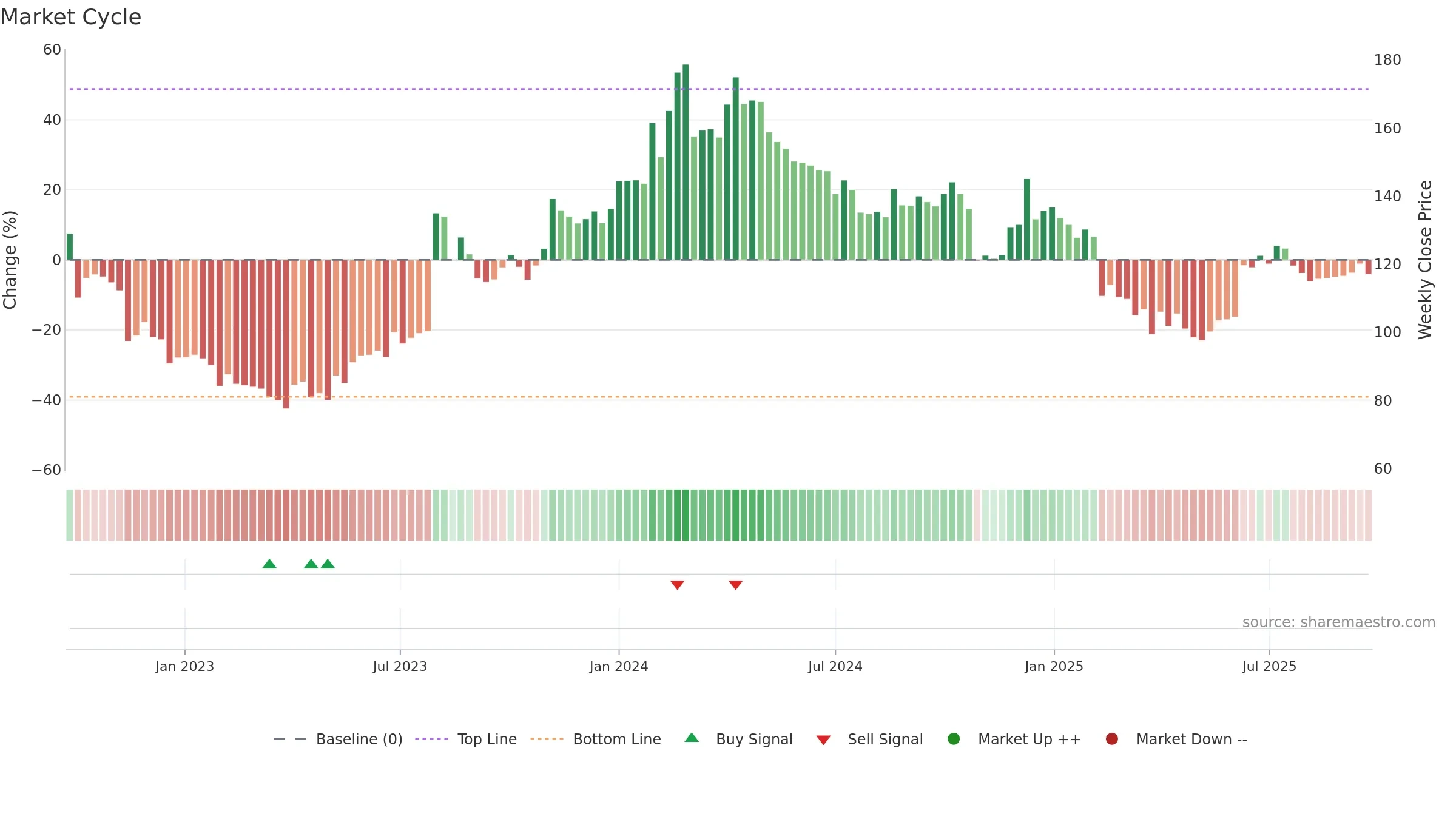Click the tallest green bar in early 2024
The image size is (1456, 819).
tap(686, 162)
